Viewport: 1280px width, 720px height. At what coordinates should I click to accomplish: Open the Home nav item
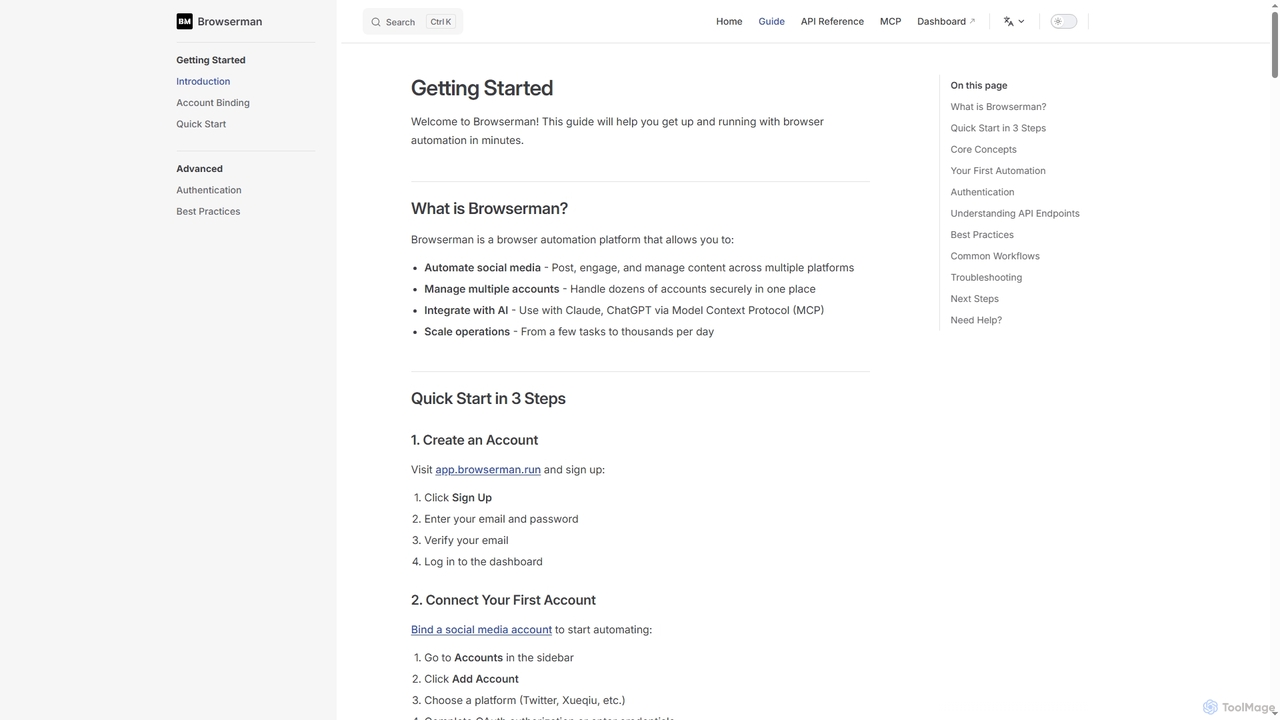[729, 21]
